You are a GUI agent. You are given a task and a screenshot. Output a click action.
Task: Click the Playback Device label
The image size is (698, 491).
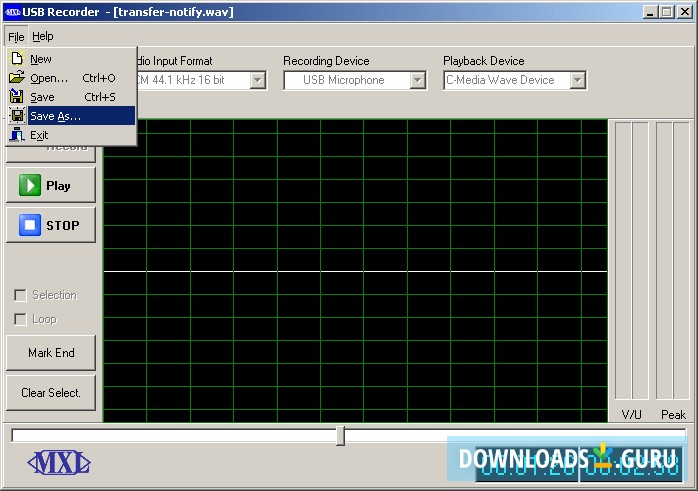tap(483, 61)
